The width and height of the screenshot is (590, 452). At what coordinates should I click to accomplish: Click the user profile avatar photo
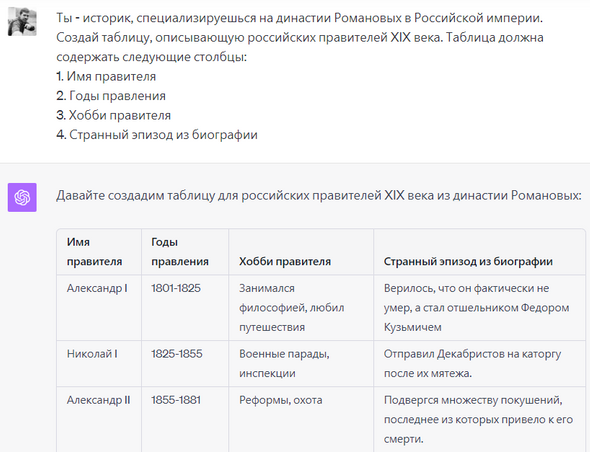(22, 22)
